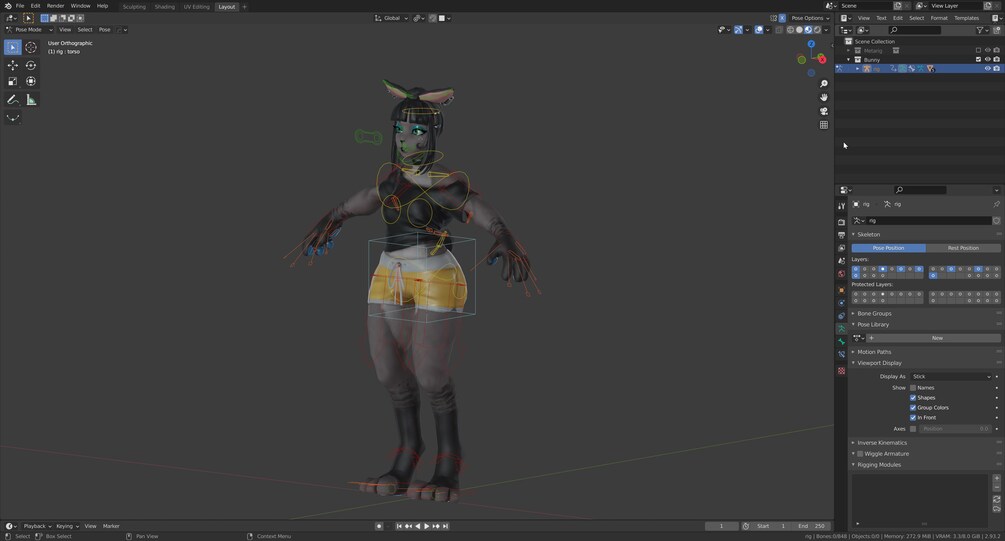Open the Display As Stick dropdown
Screen dimensions: 1005x541
[x=951, y=377]
